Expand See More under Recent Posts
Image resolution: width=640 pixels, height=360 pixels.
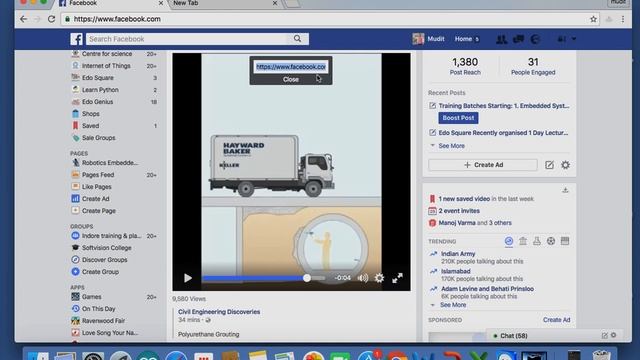pos(451,146)
